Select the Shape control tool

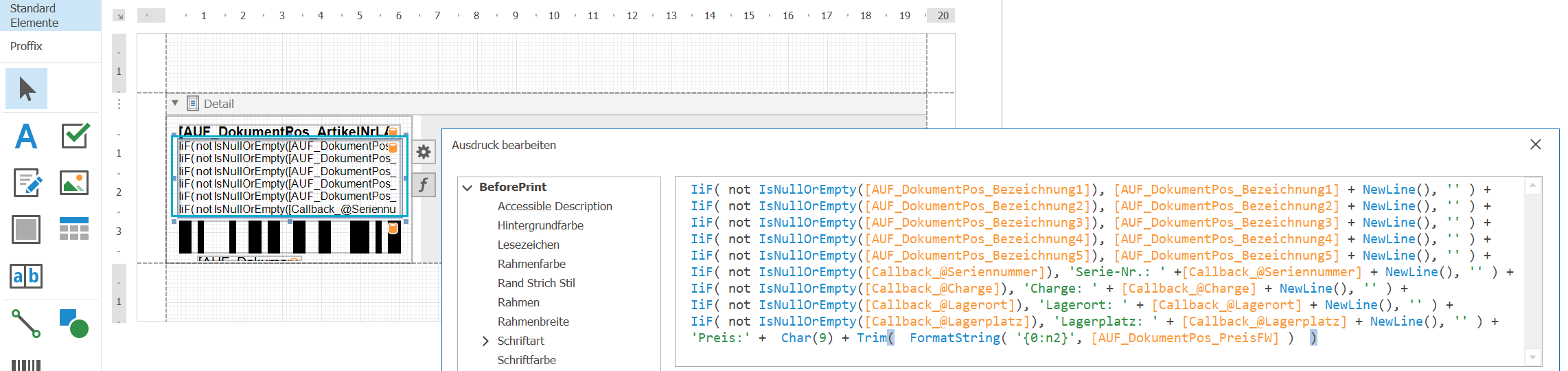tap(74, 323)
